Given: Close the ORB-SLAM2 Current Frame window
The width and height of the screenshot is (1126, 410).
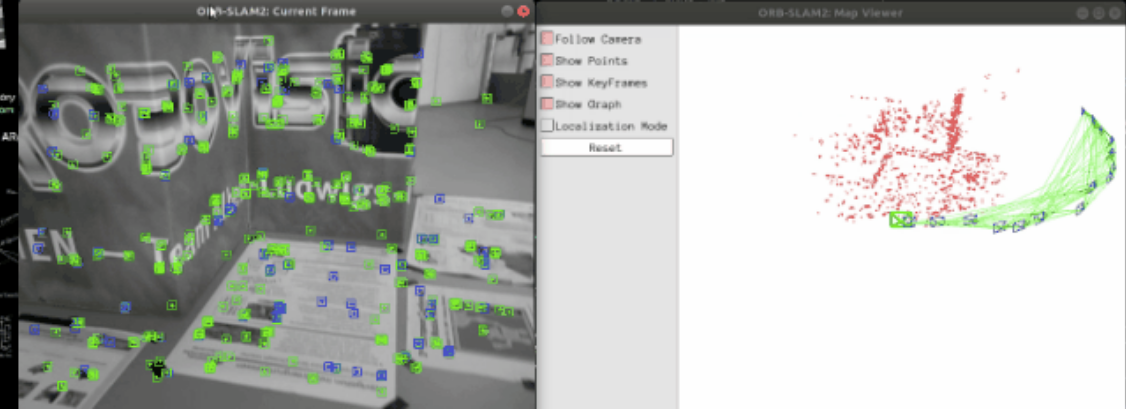Looking at the screenshot, I should (x=524, y=11).
